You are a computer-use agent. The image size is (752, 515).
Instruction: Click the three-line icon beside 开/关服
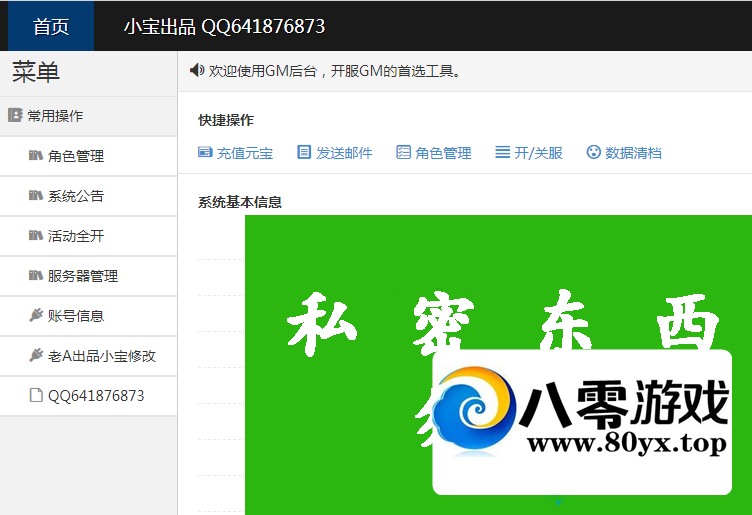(503, 152)
